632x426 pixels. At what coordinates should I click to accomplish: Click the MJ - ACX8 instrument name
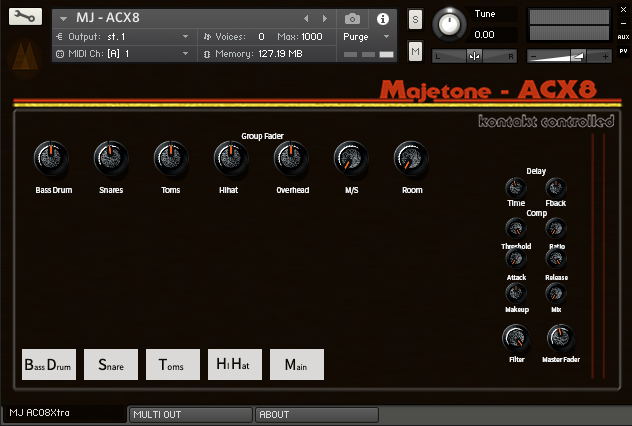tap(108, 18)
